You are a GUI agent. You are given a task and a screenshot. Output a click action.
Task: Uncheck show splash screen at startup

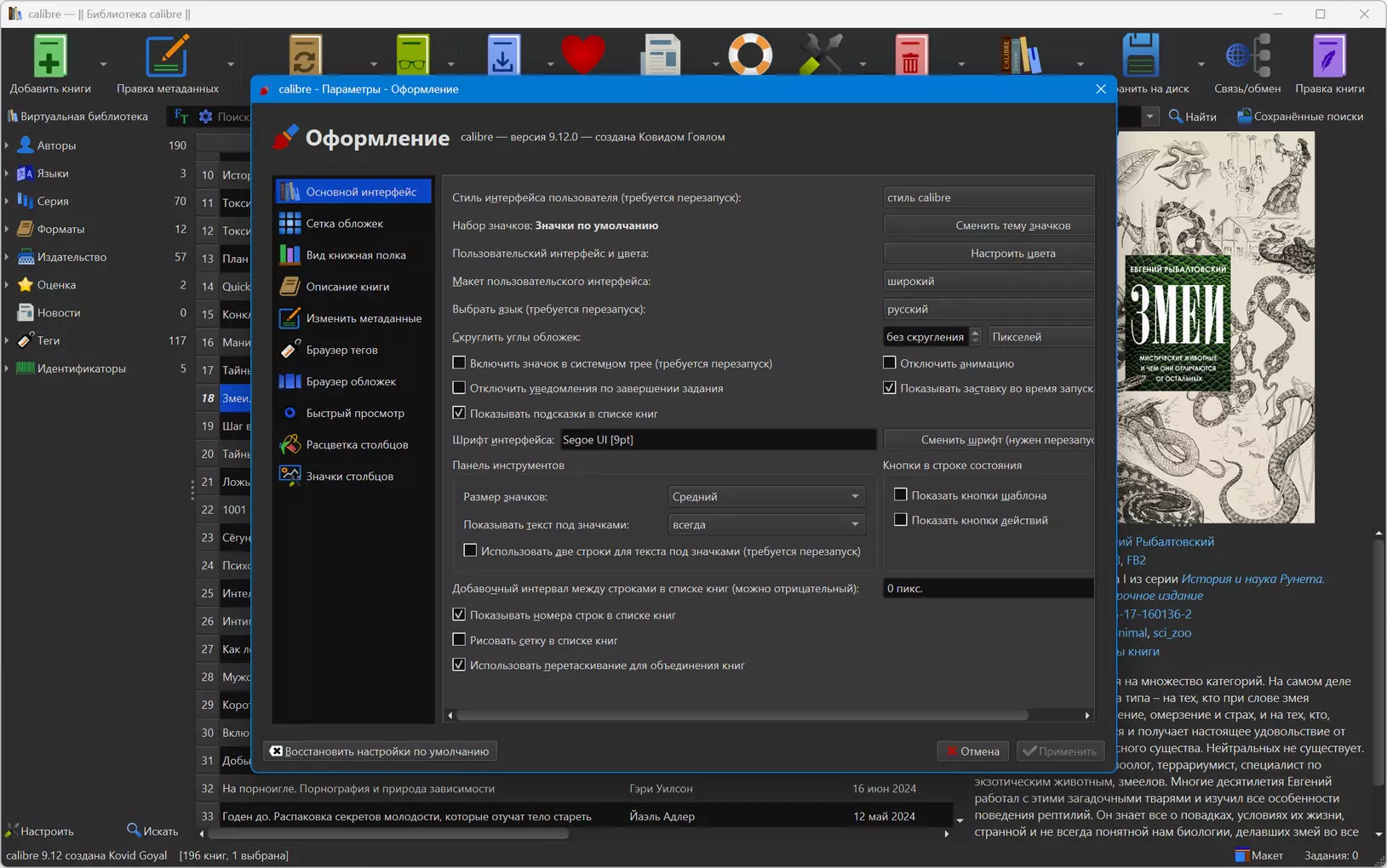tap(890, 388)
